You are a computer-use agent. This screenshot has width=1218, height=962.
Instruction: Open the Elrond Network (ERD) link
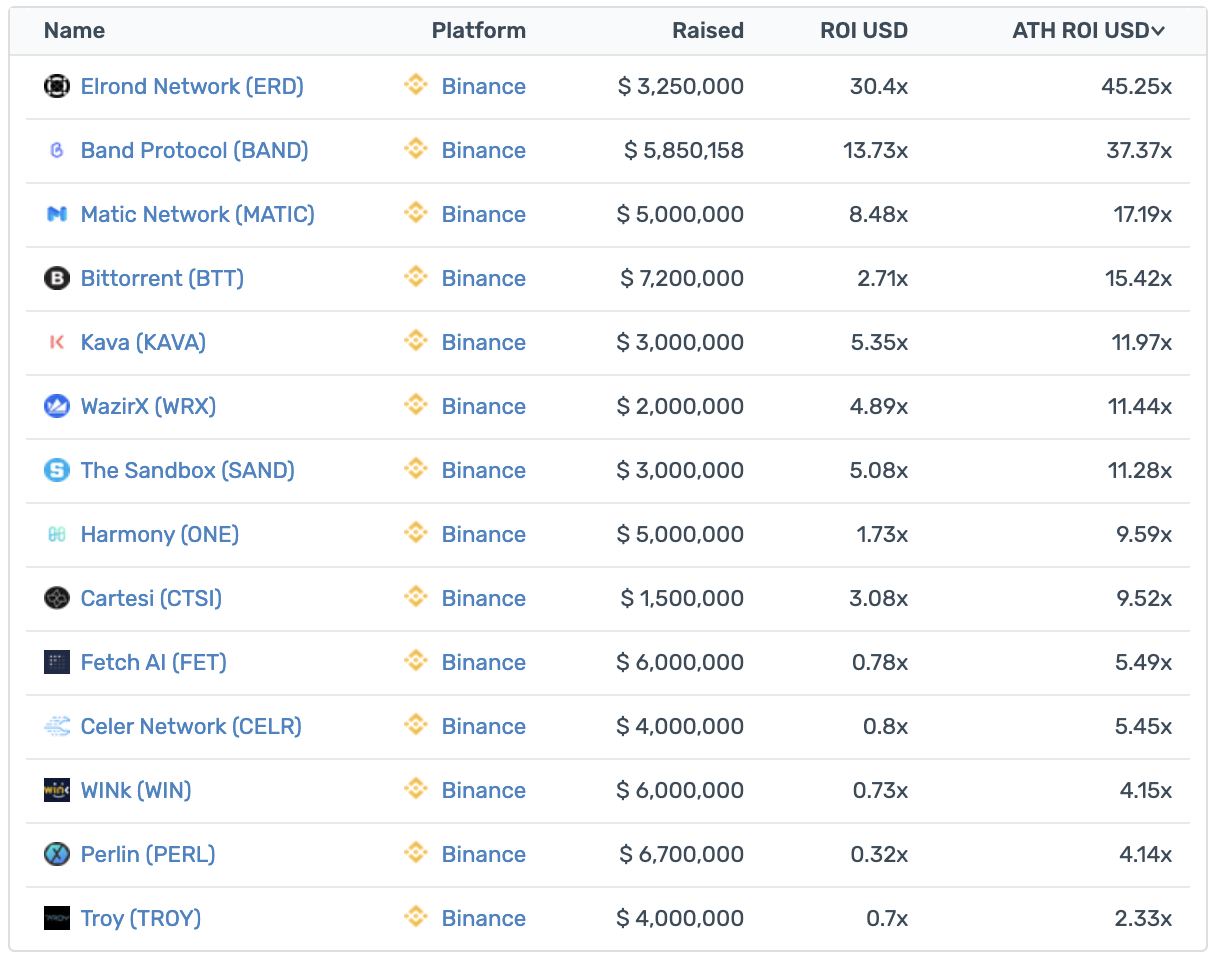(192, 86)
